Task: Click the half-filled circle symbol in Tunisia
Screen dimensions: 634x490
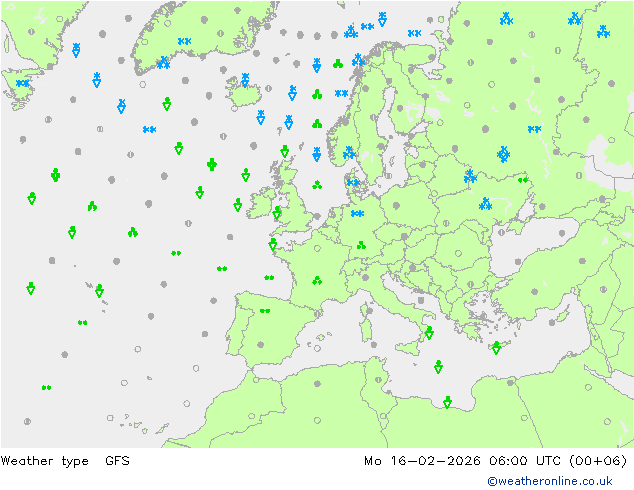Action: 378,380
